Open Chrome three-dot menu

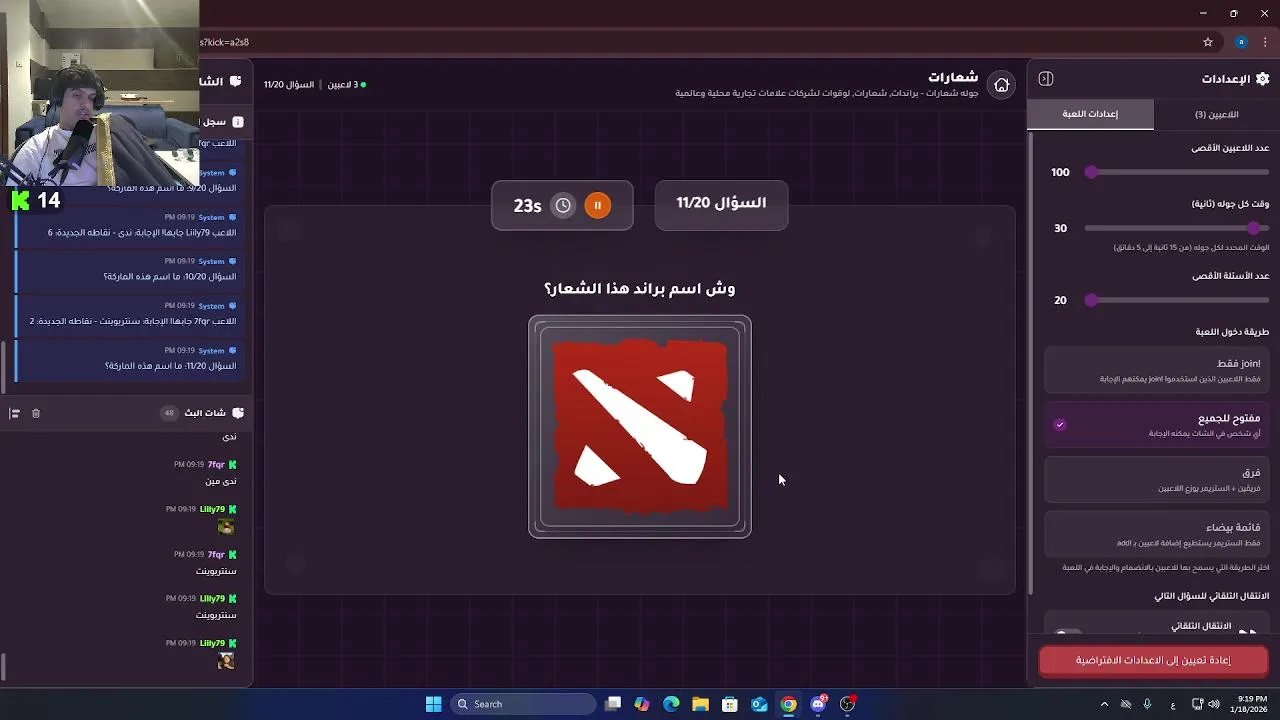[1265, 42]
